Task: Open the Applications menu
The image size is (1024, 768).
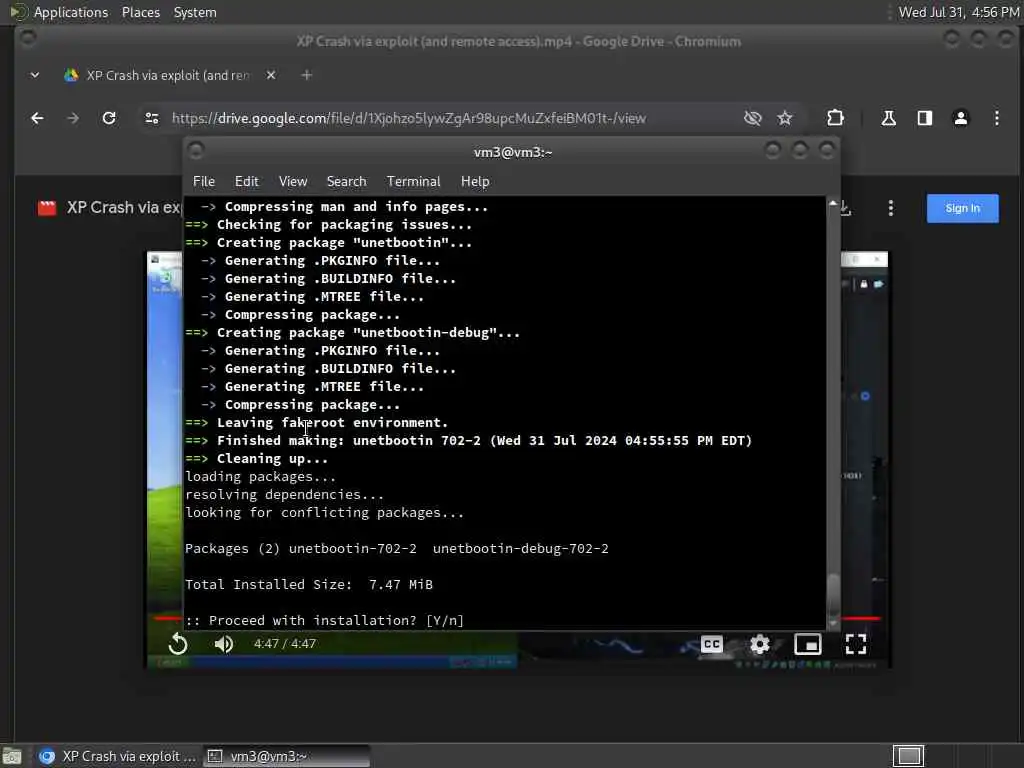Action: [x=71, y=12]
